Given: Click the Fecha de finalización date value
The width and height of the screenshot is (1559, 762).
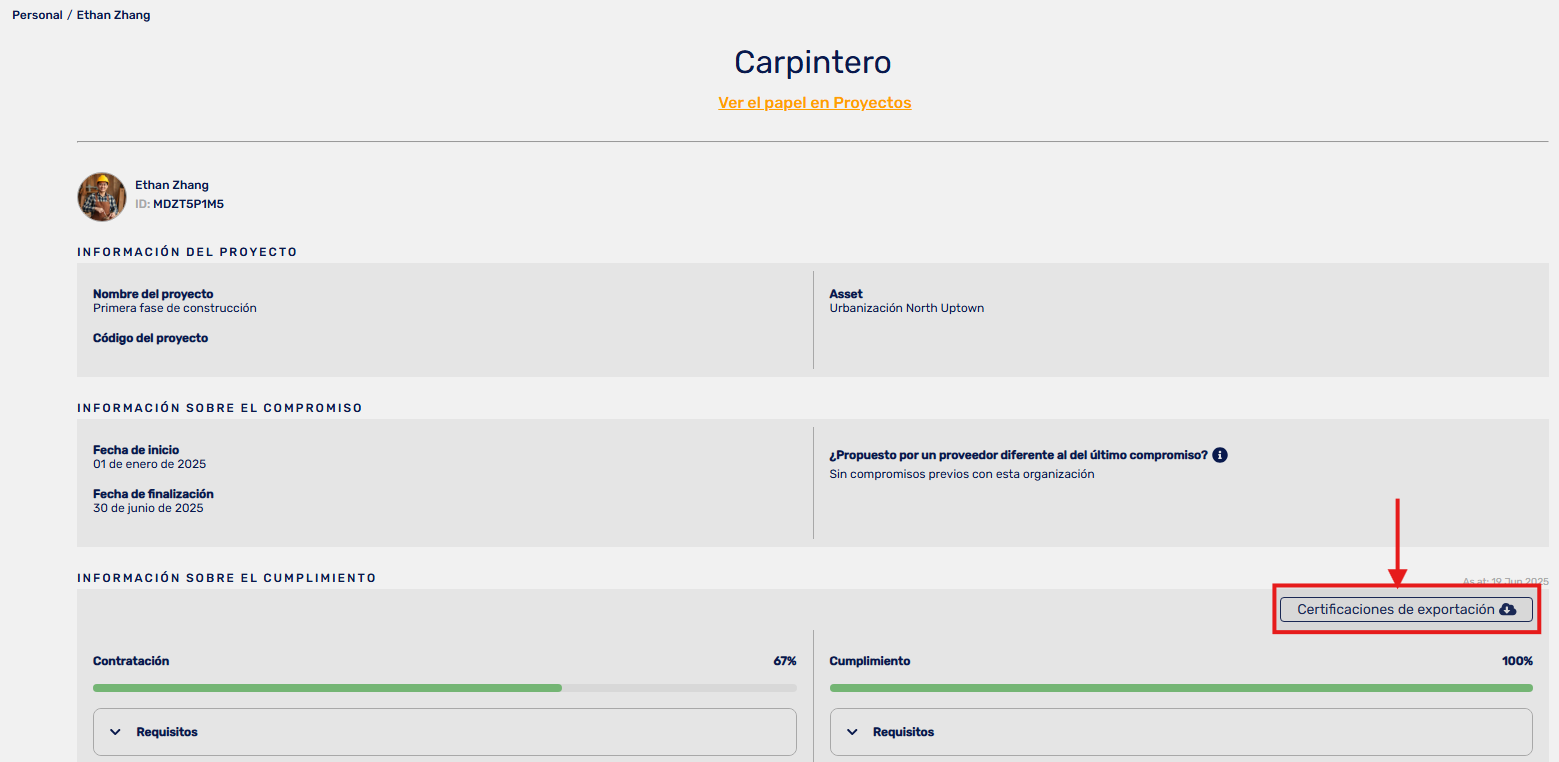Looking at the screenshot, I should coord(148,508).
